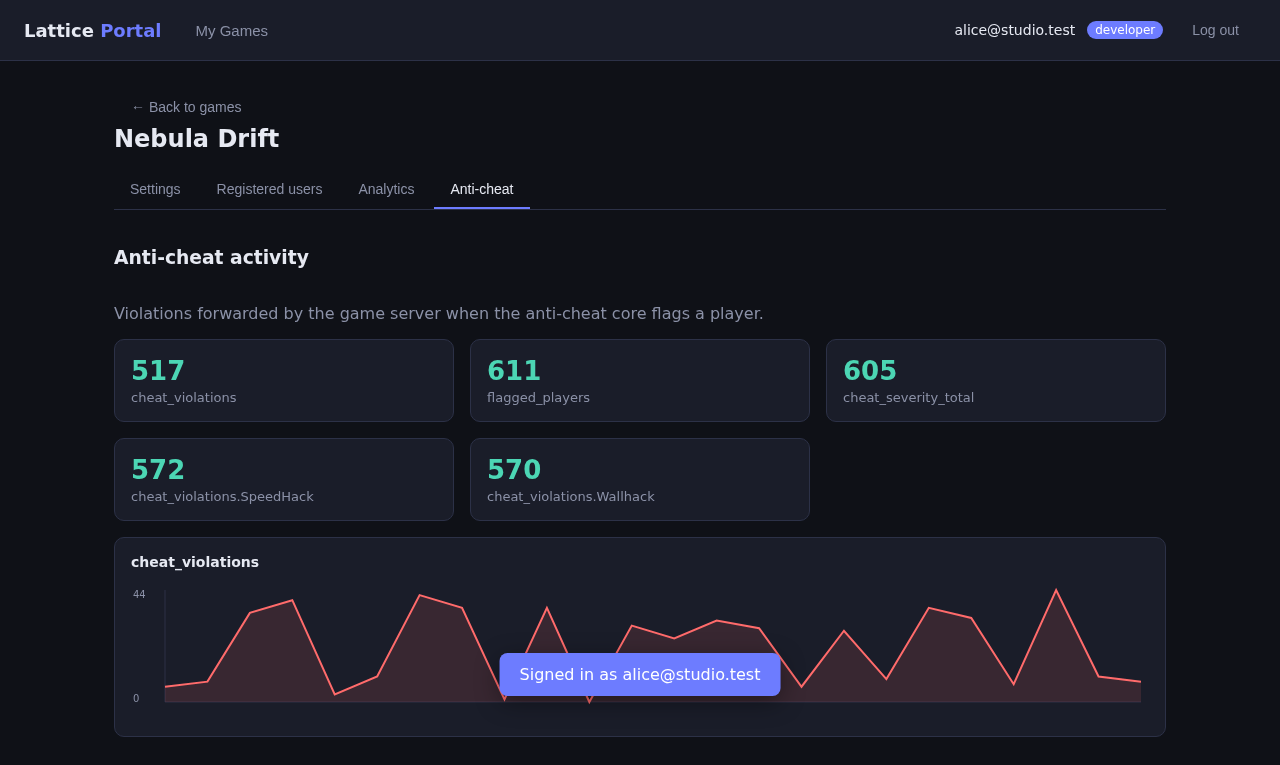Dismiss the Signed in as toast
The height and width of the screenshot is (765, 1280).
point(640,674)
